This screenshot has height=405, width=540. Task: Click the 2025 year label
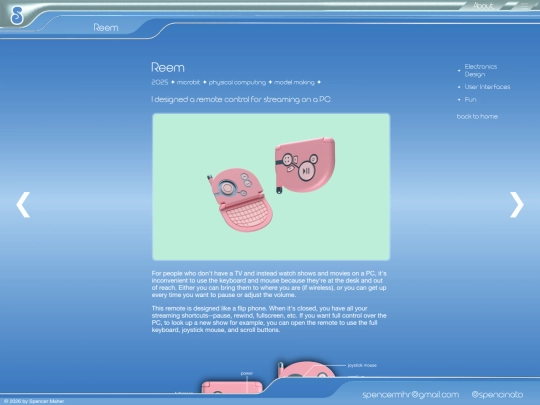[x=160, y=82]
